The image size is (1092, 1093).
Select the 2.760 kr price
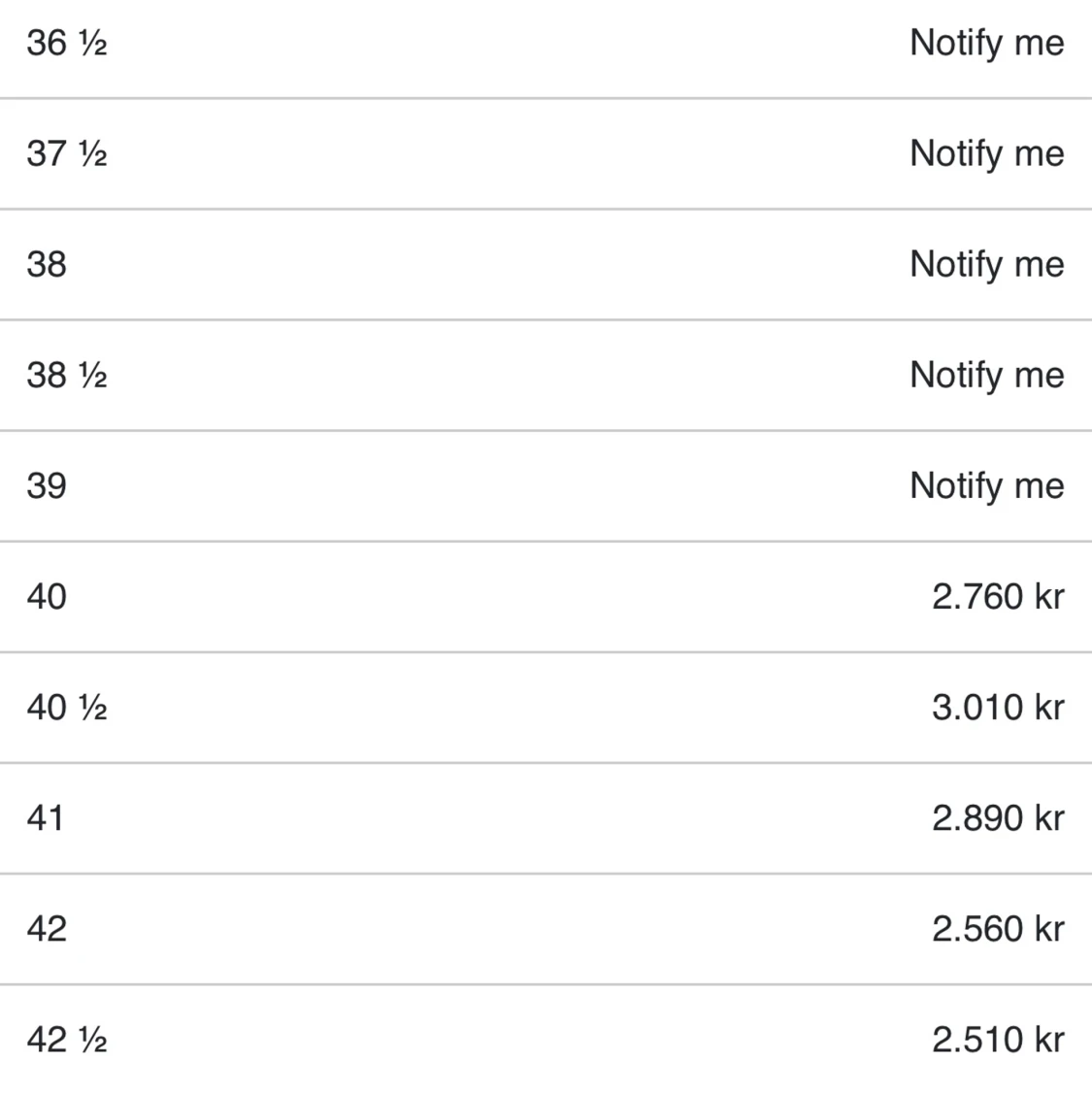[x=998, y=597]
